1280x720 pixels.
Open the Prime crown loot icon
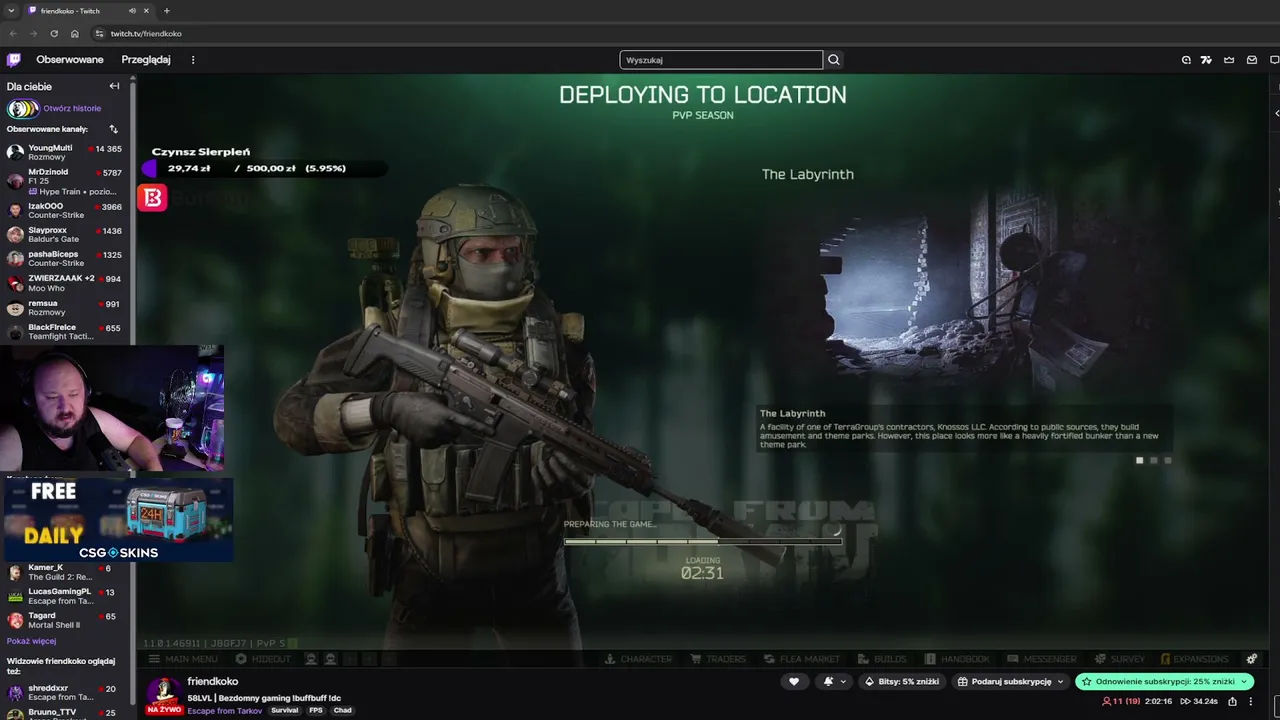coord(1229,60)
